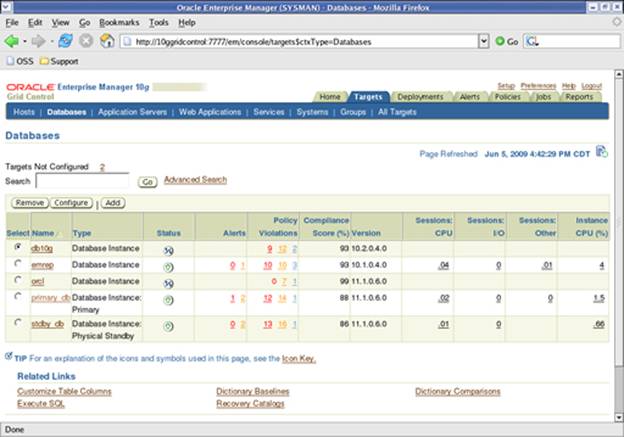Switch to the Policies tab
The height and width of the screenshot is (437, 624).
(507, 97)
